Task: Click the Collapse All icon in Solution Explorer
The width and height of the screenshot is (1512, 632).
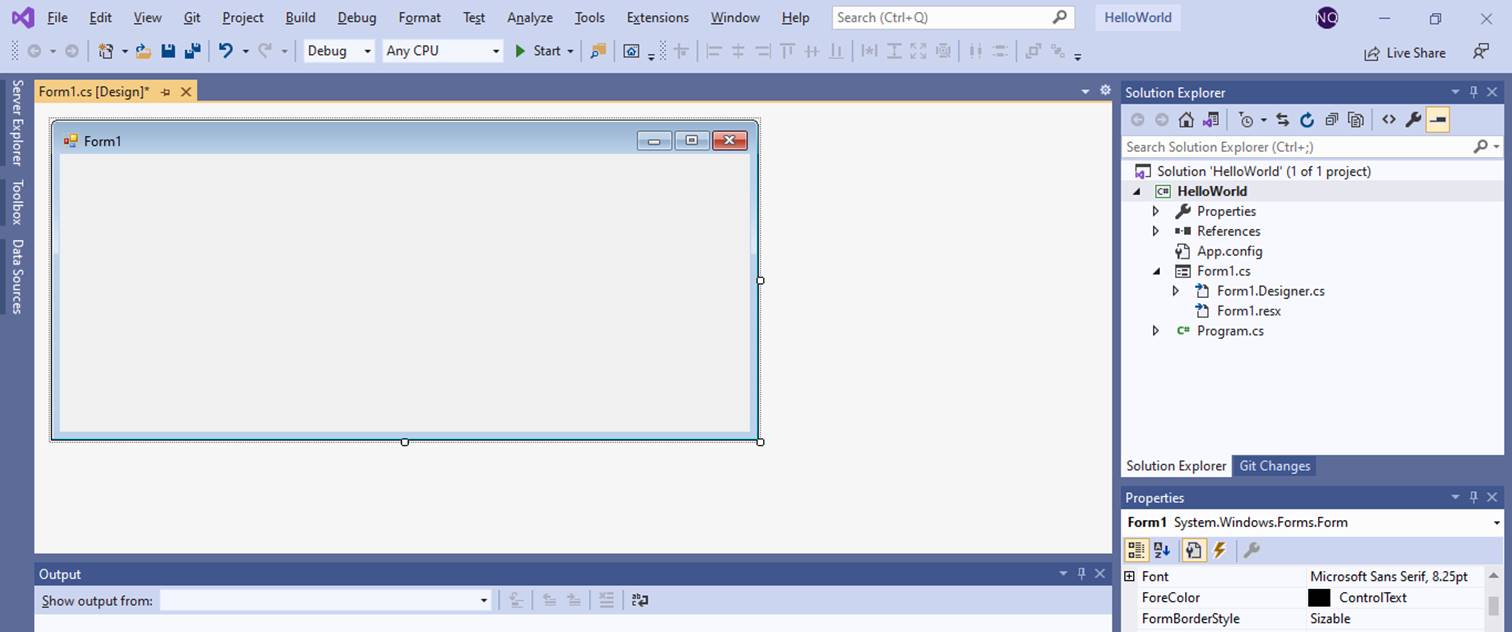Action: 1331,119
